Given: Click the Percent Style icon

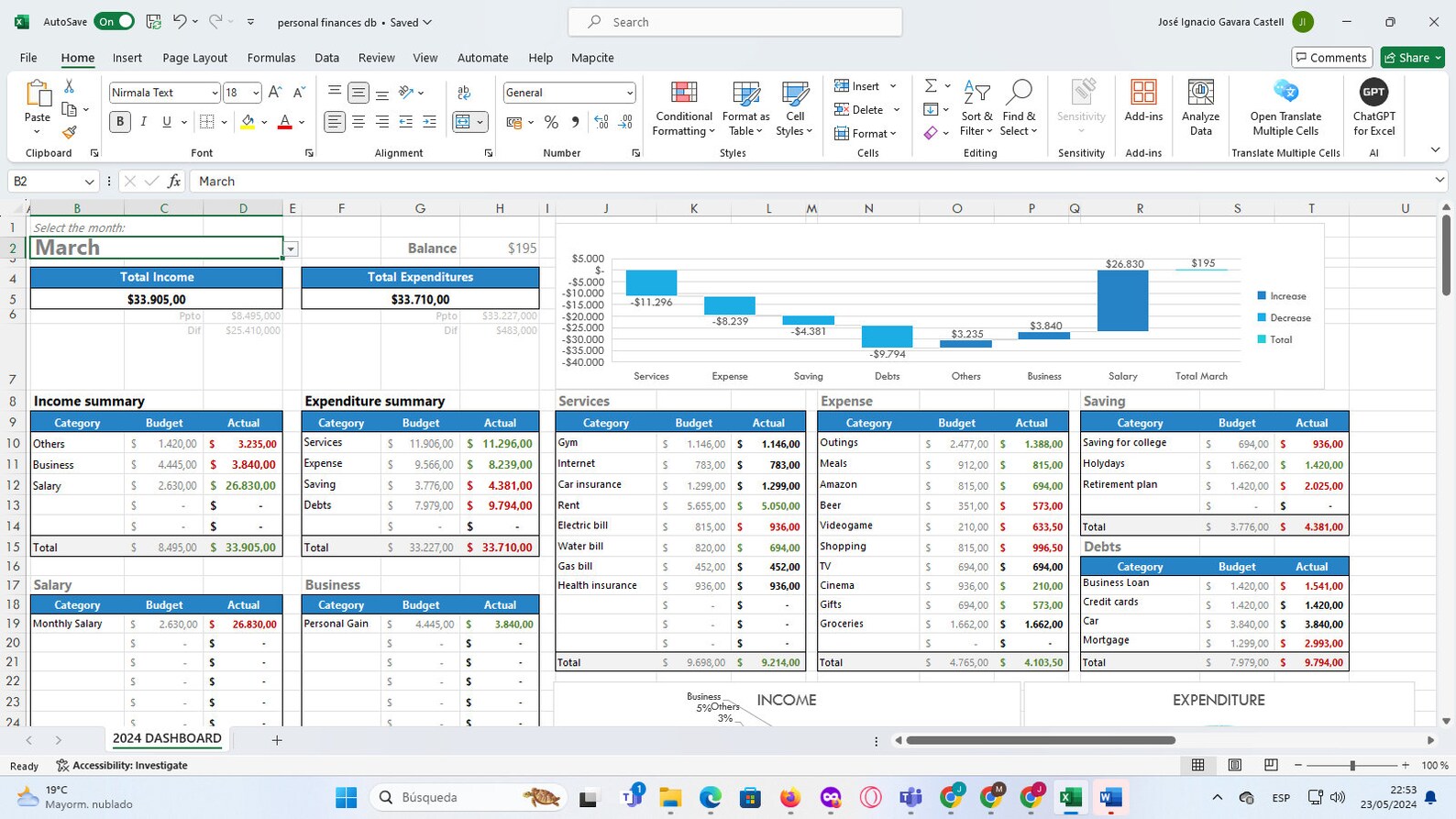Looking at the screenshot, I should (x=551, y=122).
